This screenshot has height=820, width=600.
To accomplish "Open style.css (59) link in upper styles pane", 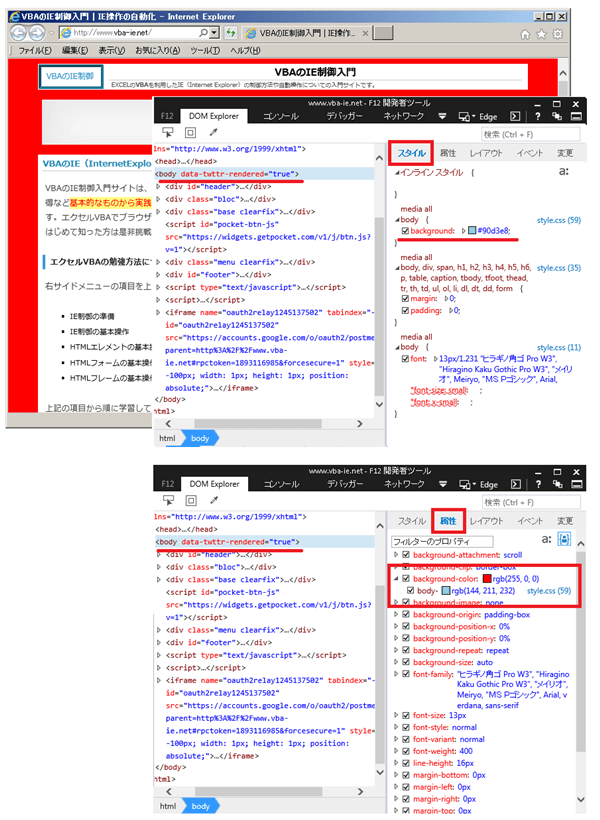I will click(559, 220).
